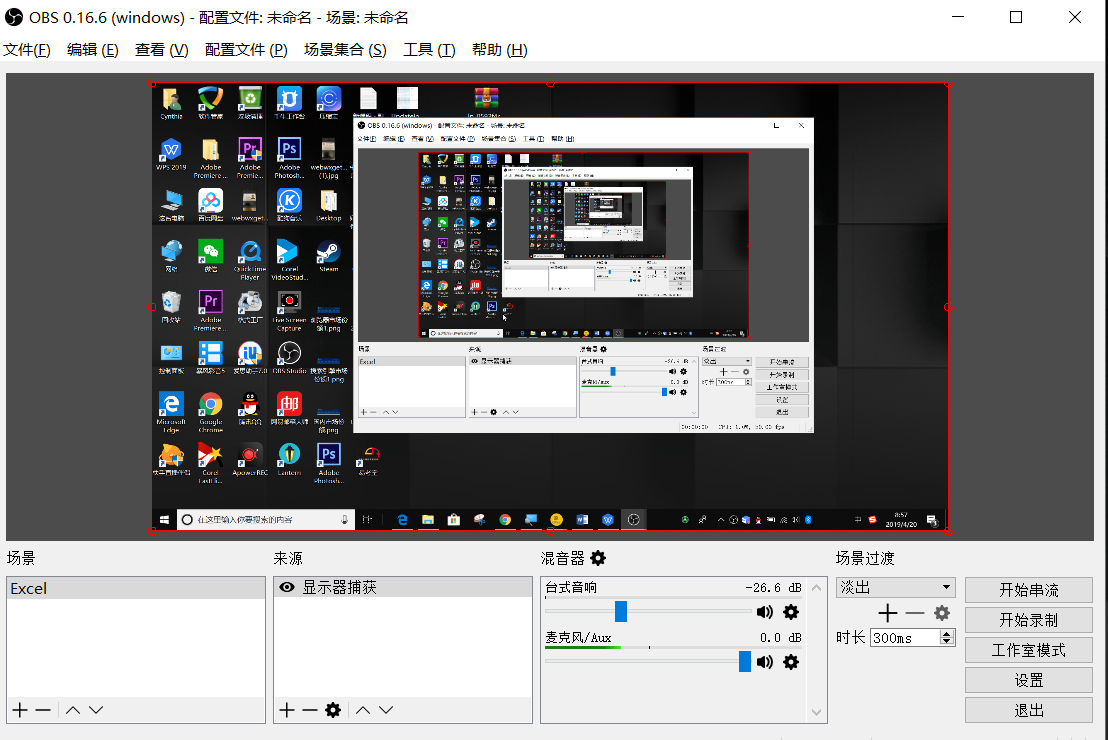Mute the 麦克风/Aux speaker
The height and width of the screenshot is (740, 1108).
point(765,661)
